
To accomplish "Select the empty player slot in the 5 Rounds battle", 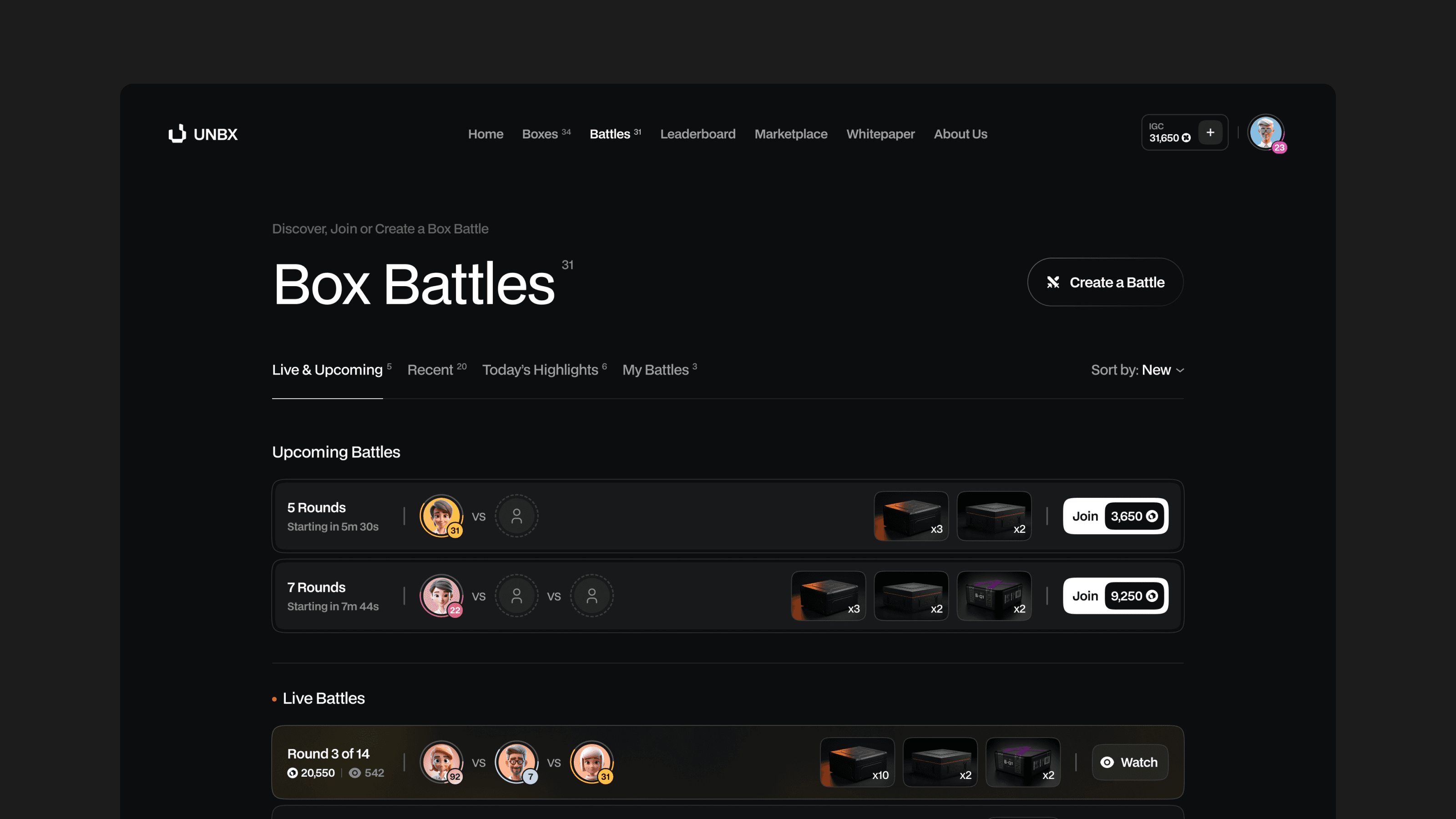I will [x=516, y=516].
